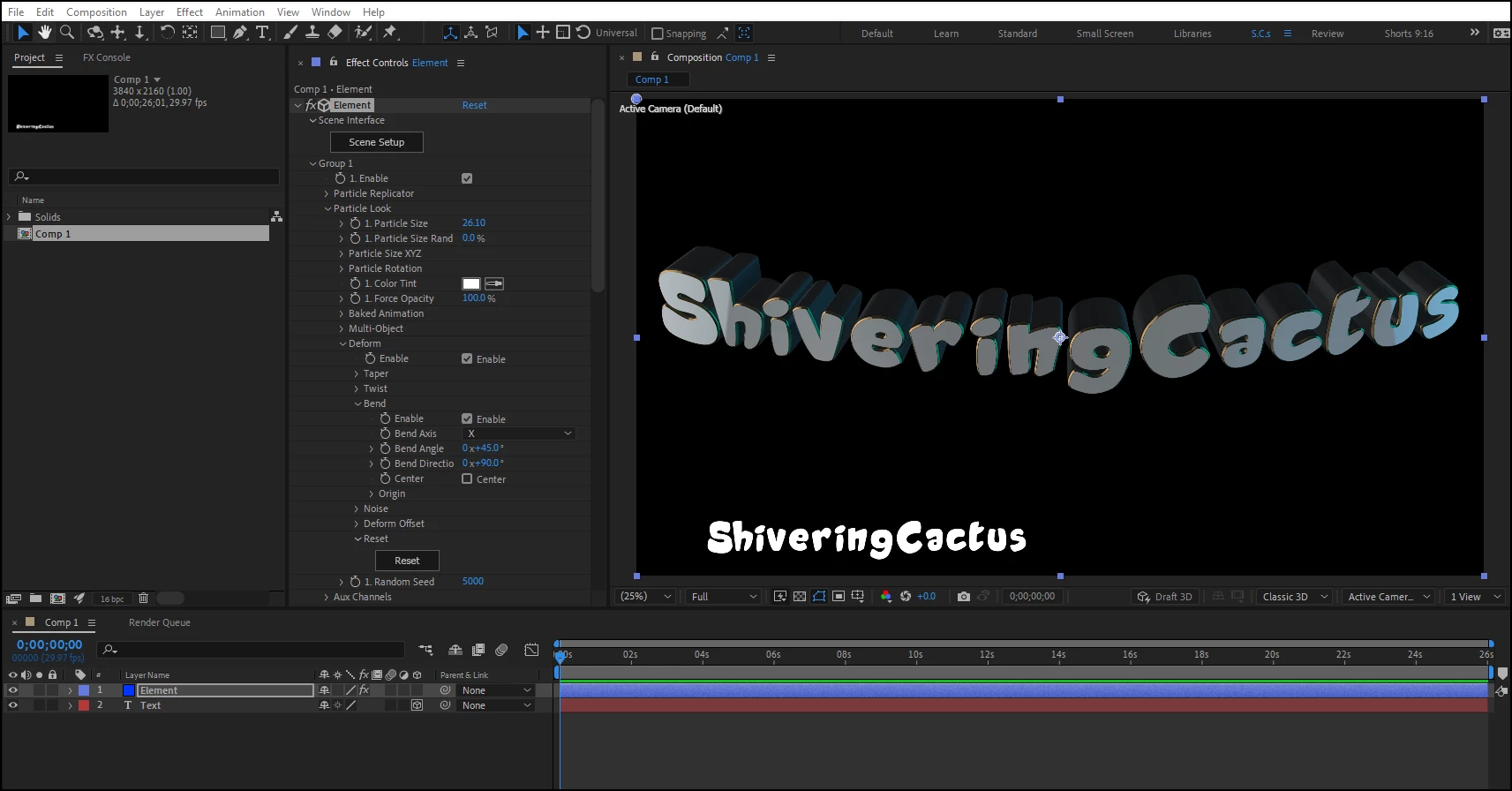Screen dimensions: 1512x791
Task: Click the timeline current time 0;00;00;00
Action: click(x=49, y=645)
